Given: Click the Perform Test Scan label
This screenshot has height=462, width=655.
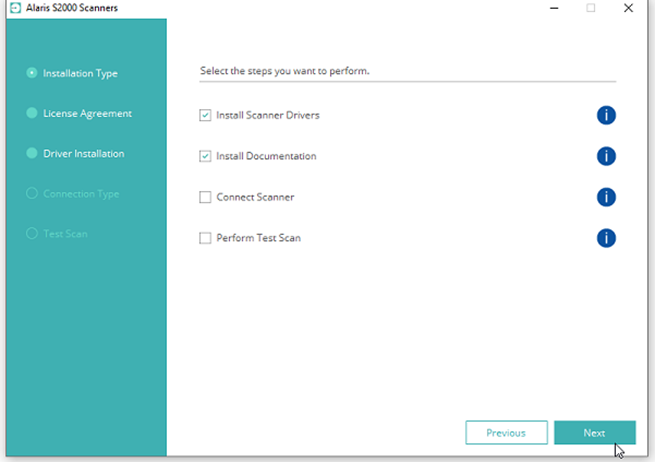Looking at the screenshot, I should [259, 238].
